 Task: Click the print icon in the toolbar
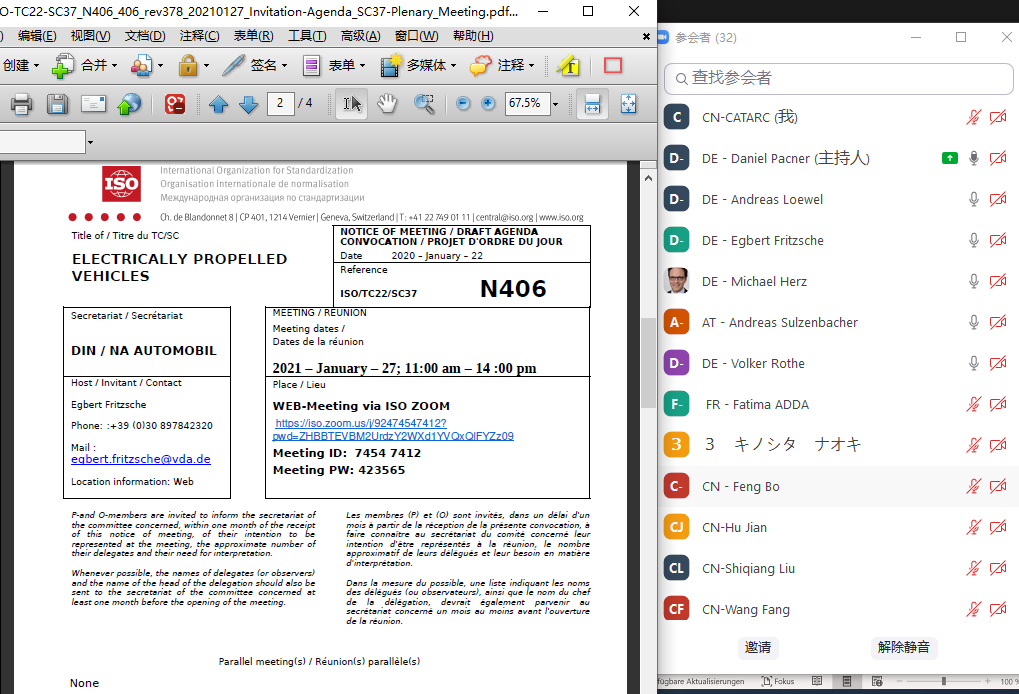click(22, 104)
